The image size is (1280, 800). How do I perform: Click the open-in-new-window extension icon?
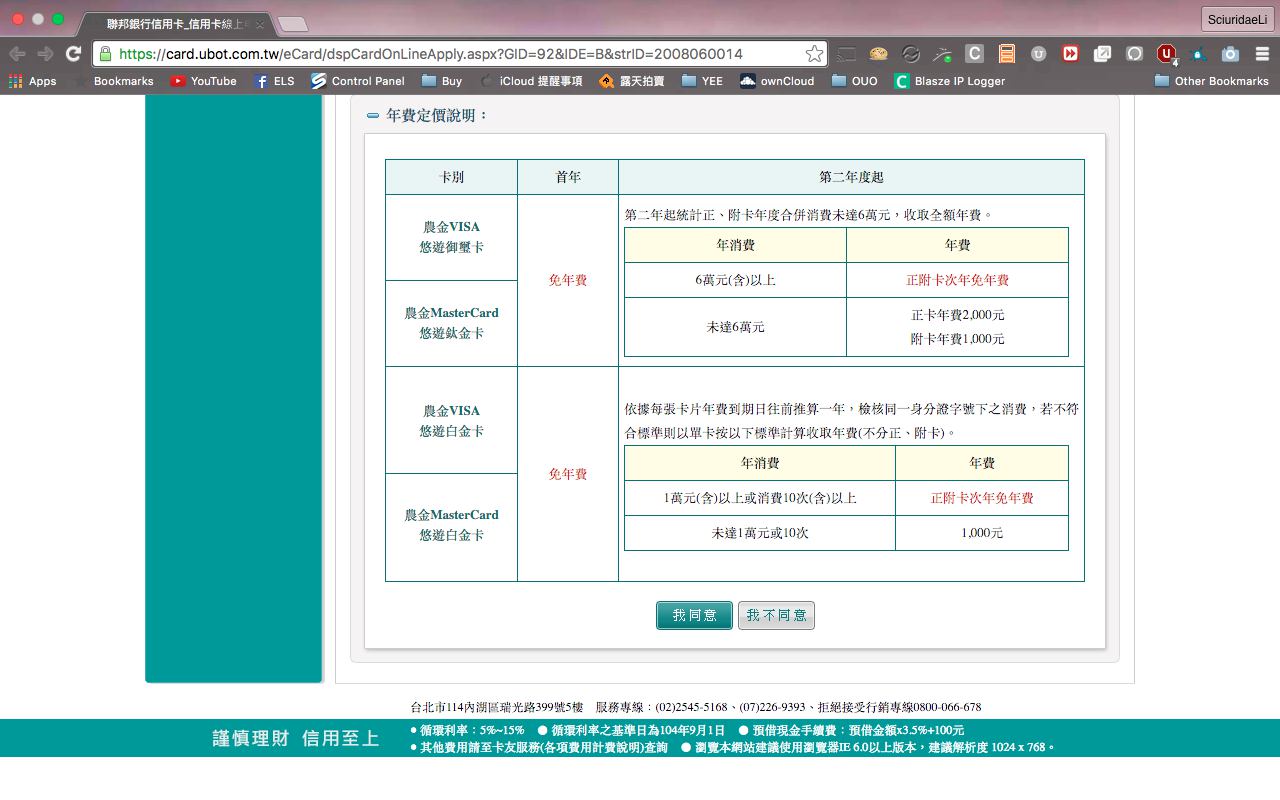1103,54
